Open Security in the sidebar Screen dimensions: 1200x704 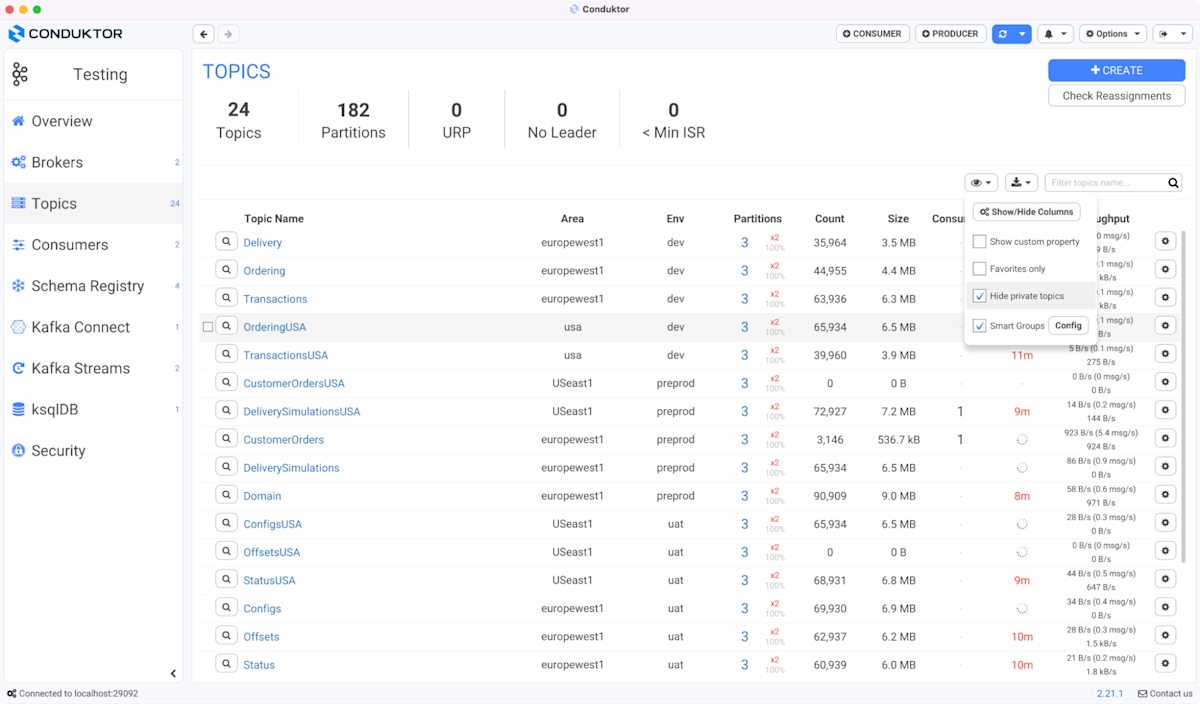click(x=93, y=451)
